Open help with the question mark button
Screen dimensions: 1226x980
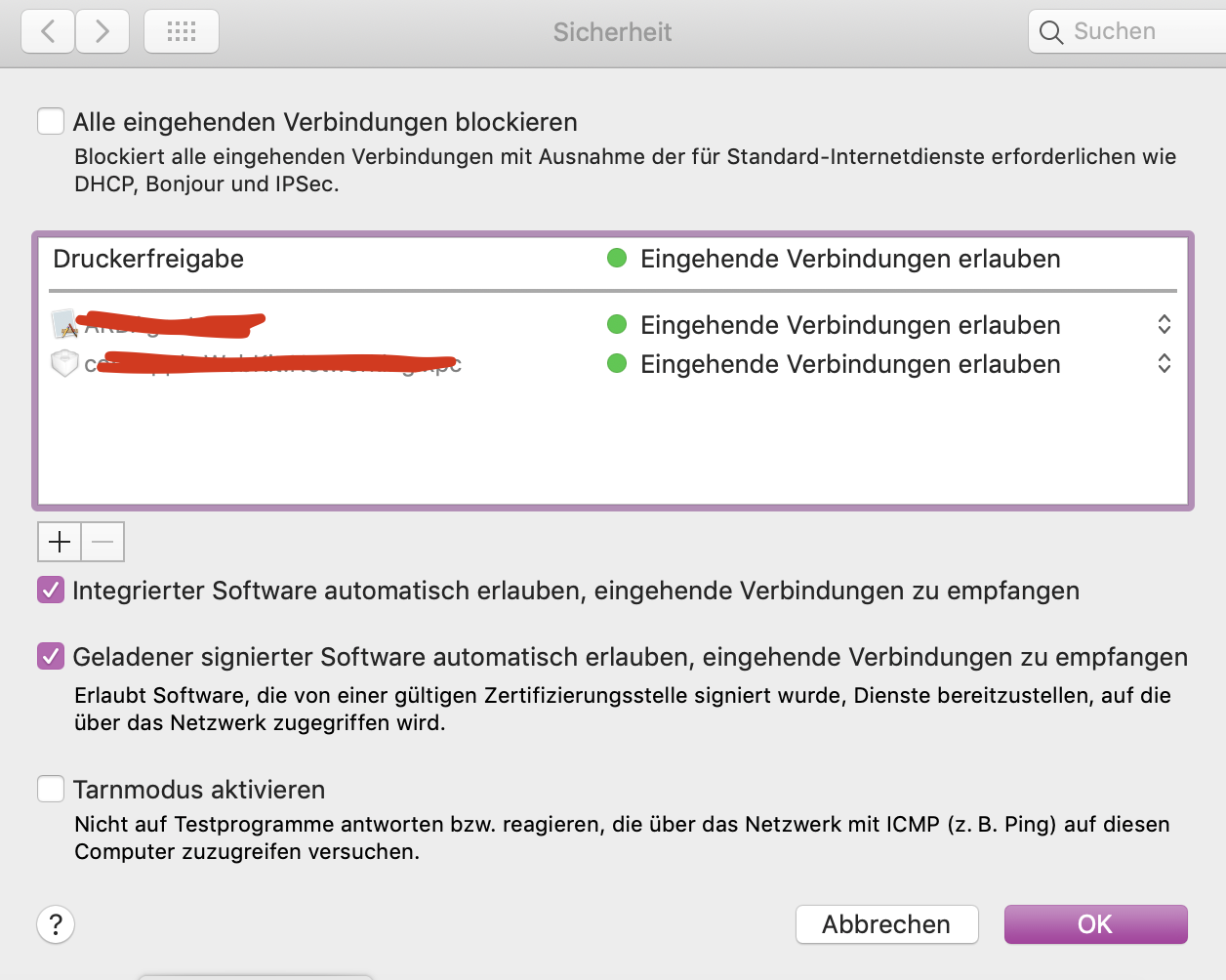[x=56, y=924]
